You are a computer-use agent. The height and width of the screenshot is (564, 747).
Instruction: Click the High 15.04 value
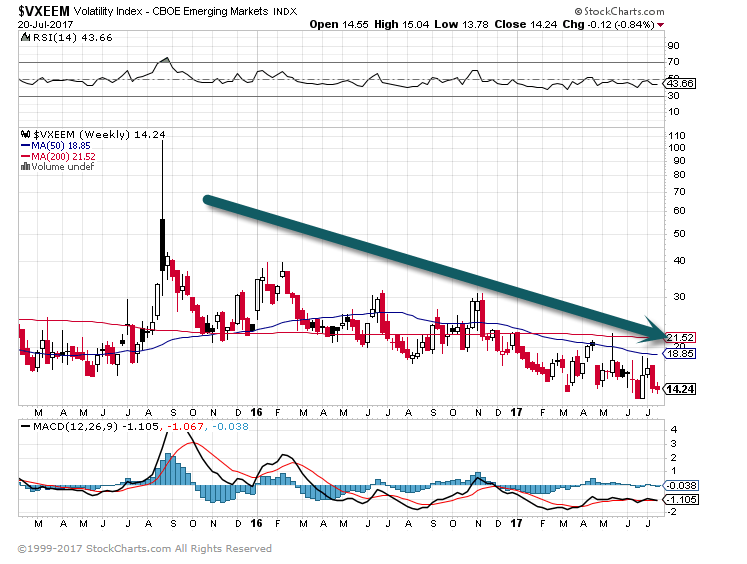[402, 24]
